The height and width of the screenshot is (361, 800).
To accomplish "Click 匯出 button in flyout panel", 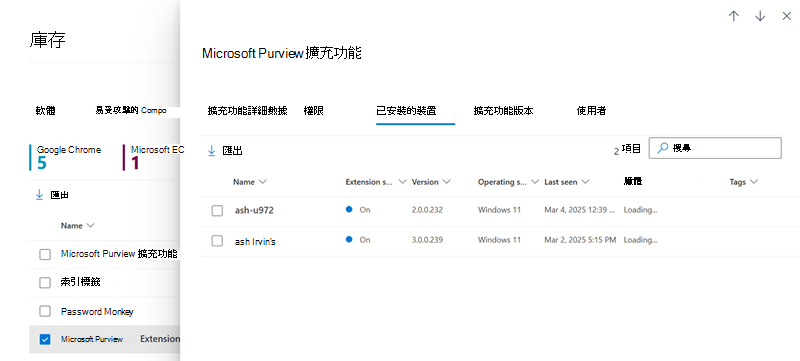I will click(225, 151).
